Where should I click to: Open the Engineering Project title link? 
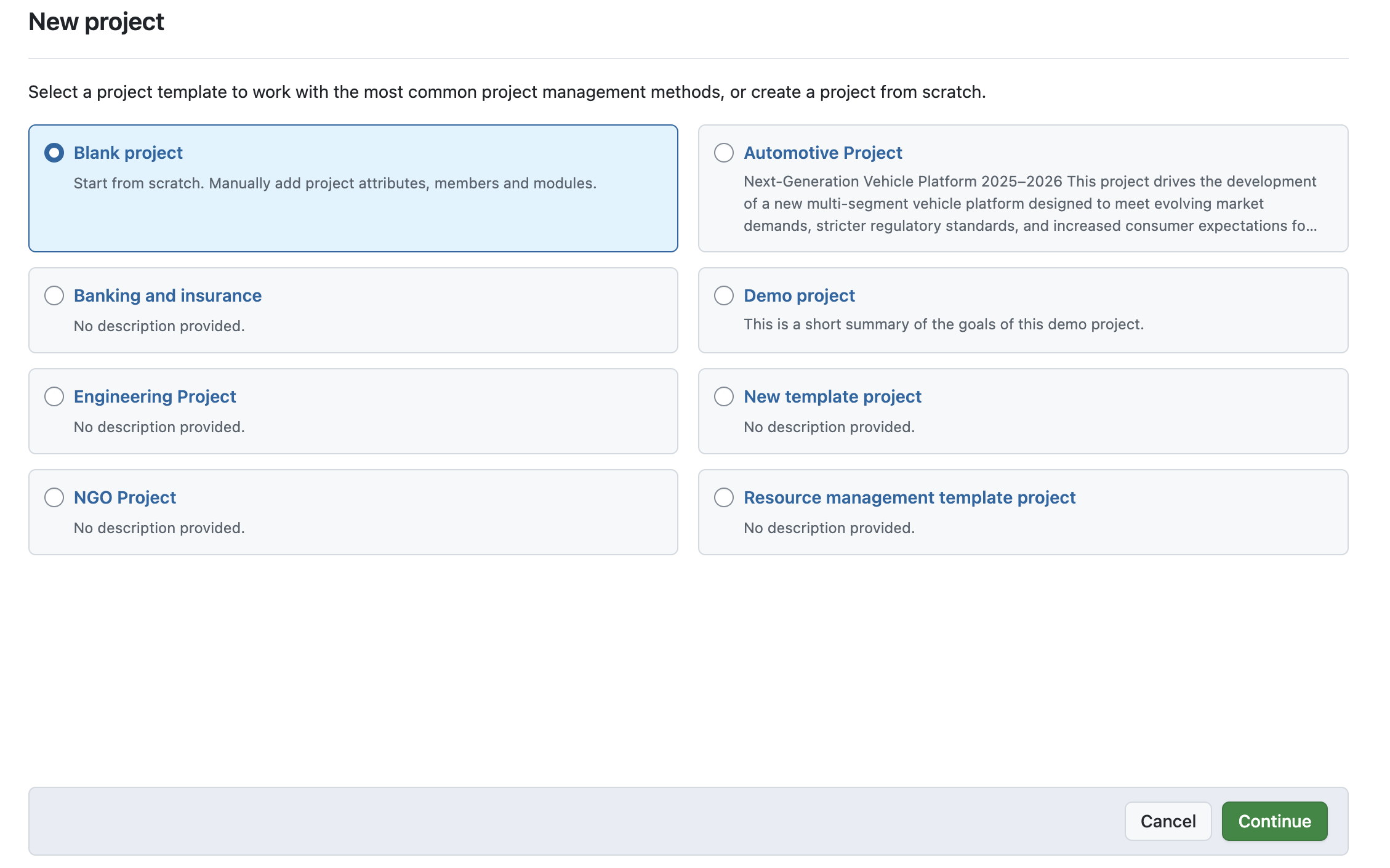(x=154, y=396)
